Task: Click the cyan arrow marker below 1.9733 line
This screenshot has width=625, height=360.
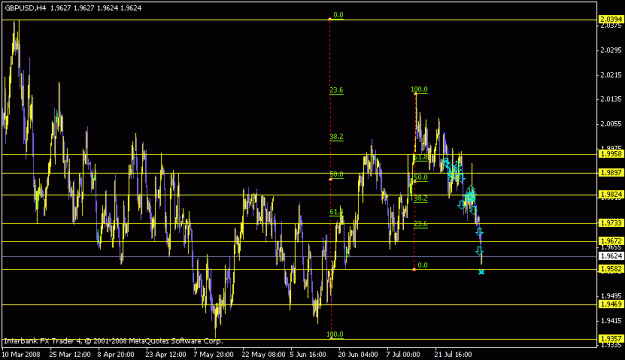Action: pos(480,232)
